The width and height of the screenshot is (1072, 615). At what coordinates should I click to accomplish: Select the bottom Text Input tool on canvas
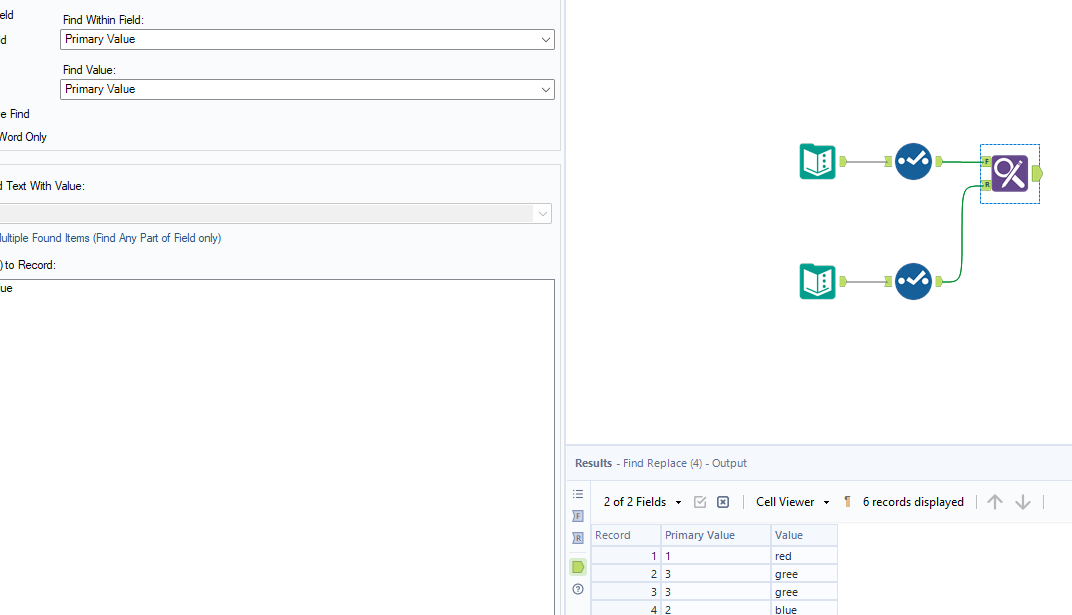[x=817, y=281]
